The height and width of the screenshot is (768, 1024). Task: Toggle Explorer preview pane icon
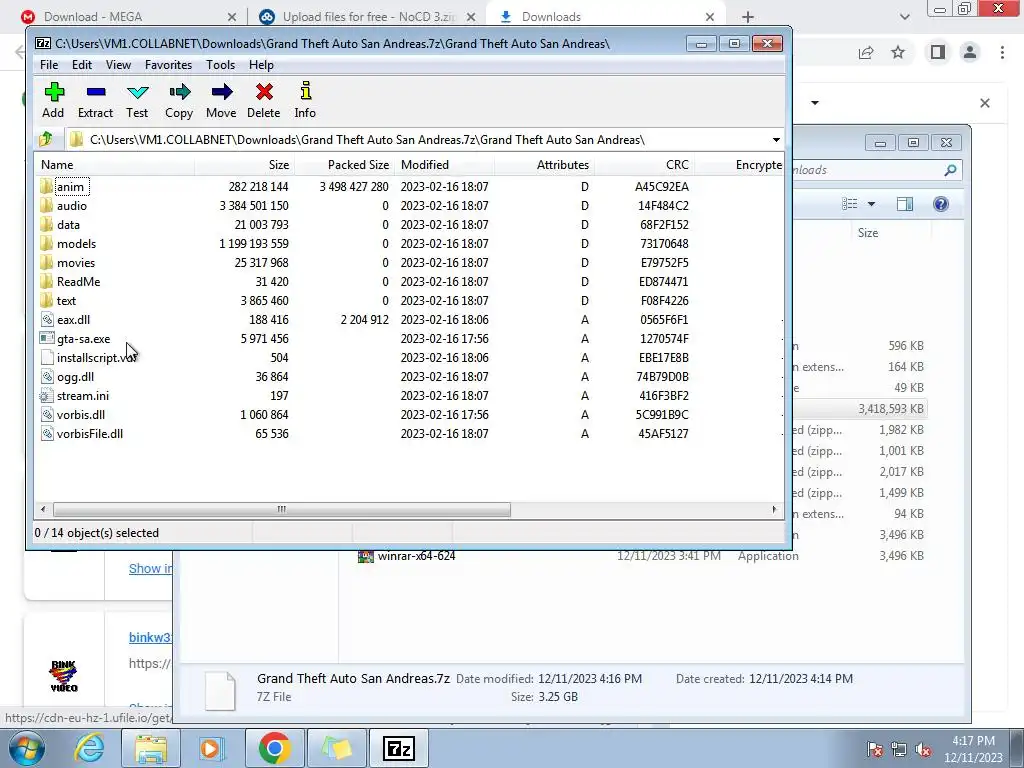(904, 204)
